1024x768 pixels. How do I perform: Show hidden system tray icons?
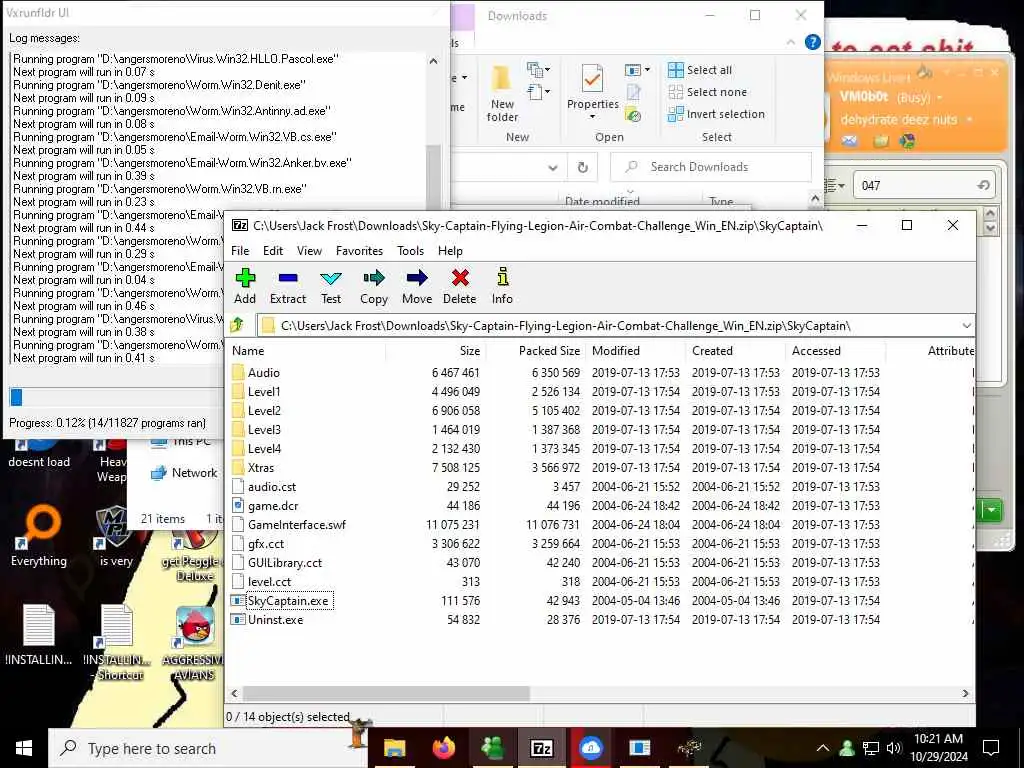click(x=823, y=748)
